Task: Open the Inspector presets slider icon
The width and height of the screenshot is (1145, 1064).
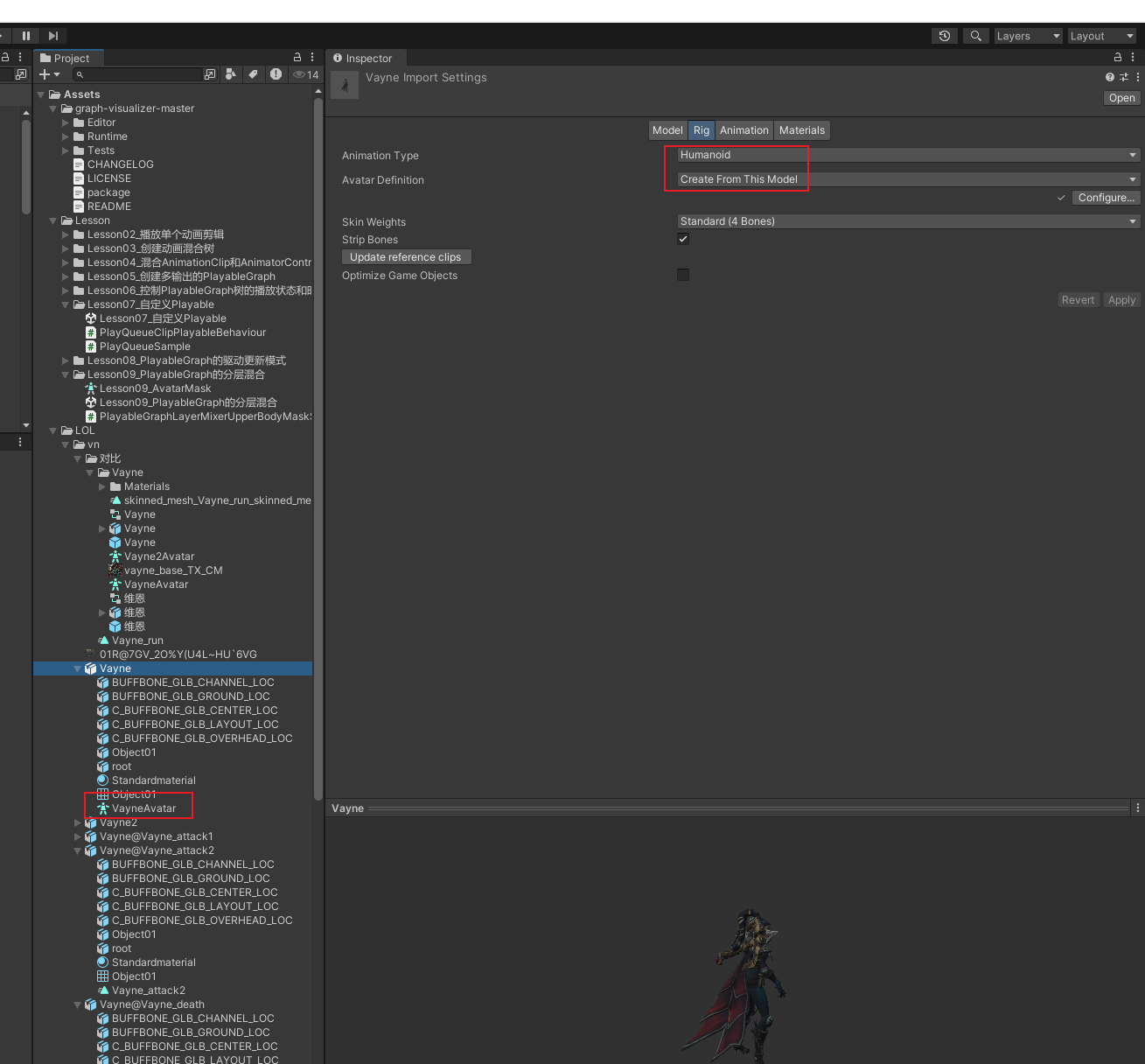Action: point(1124,77)
